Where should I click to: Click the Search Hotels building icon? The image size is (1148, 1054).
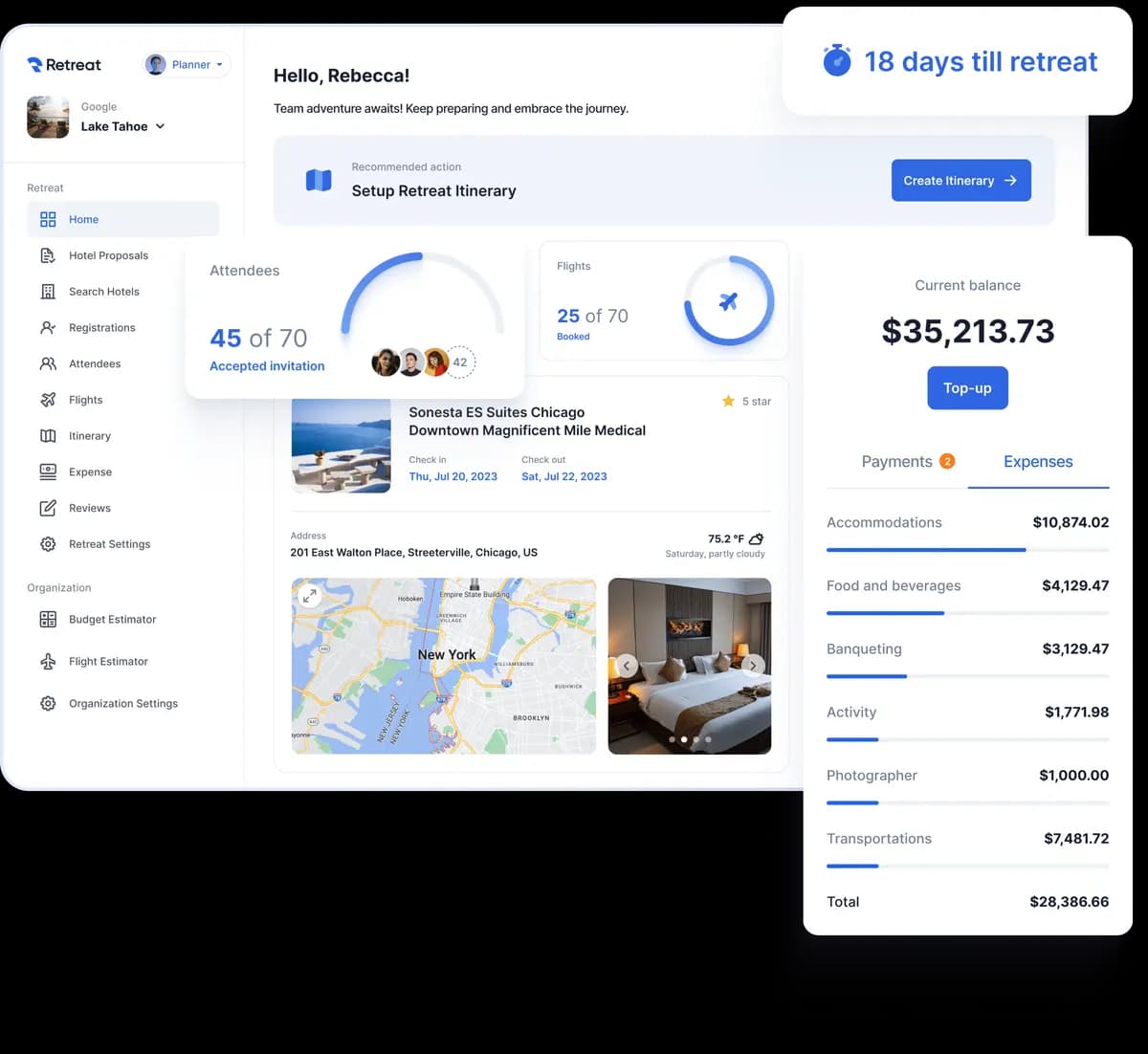(x=48, y=292)
